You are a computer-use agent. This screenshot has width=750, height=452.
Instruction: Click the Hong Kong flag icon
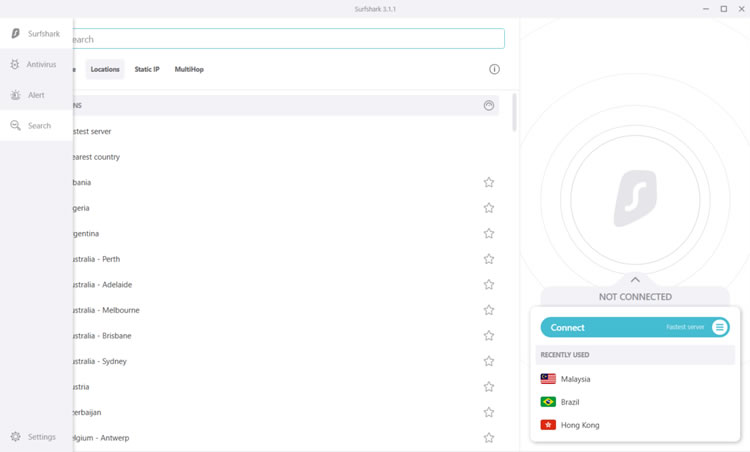pos(548,425)
